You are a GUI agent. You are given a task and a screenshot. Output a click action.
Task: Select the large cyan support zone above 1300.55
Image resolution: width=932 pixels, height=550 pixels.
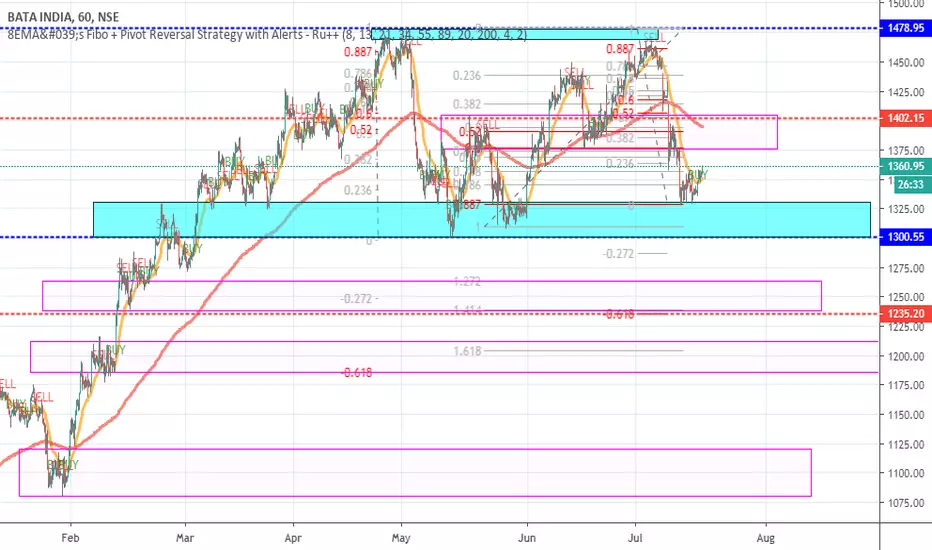pos(482,220)
